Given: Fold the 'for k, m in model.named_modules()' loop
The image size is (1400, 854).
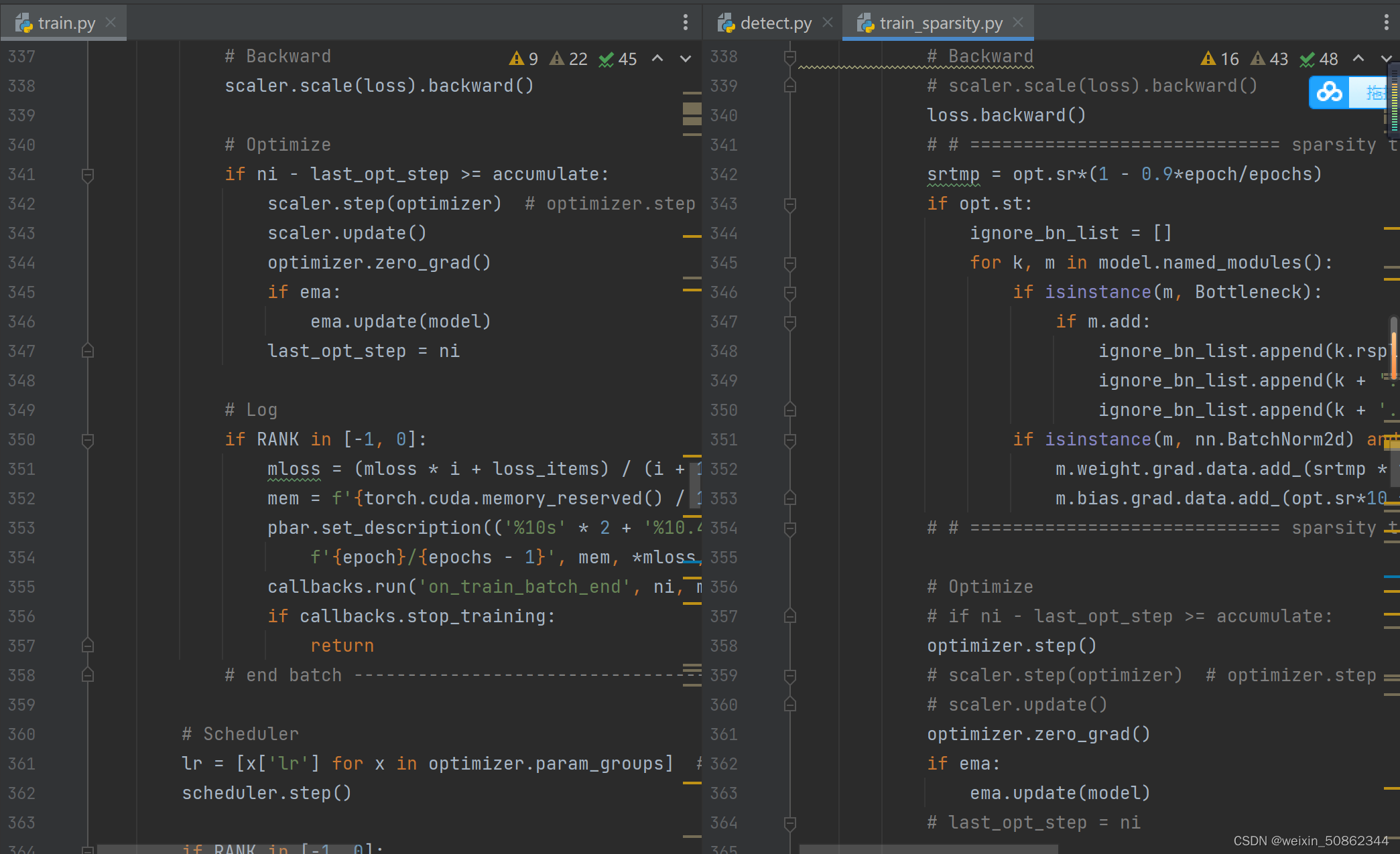Looking at the screenshot, I should 789,263.
